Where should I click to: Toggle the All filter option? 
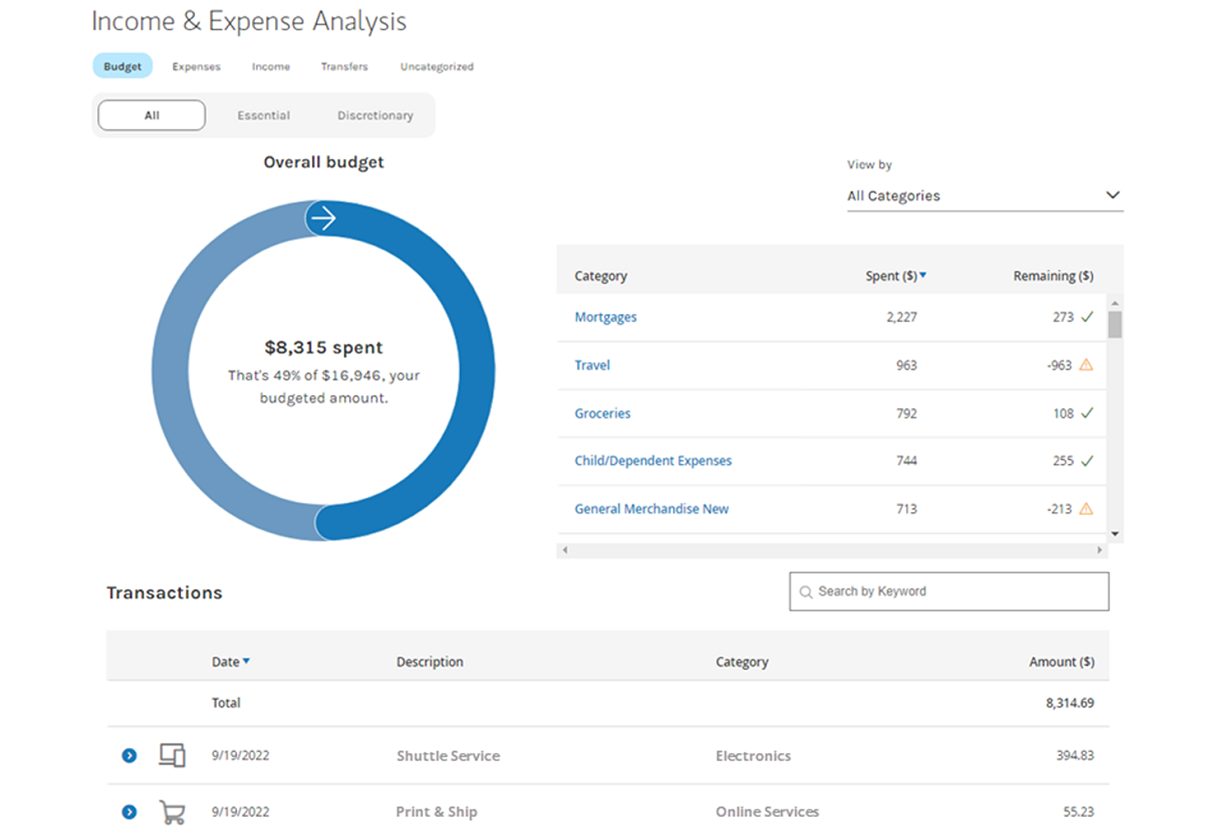151,115
